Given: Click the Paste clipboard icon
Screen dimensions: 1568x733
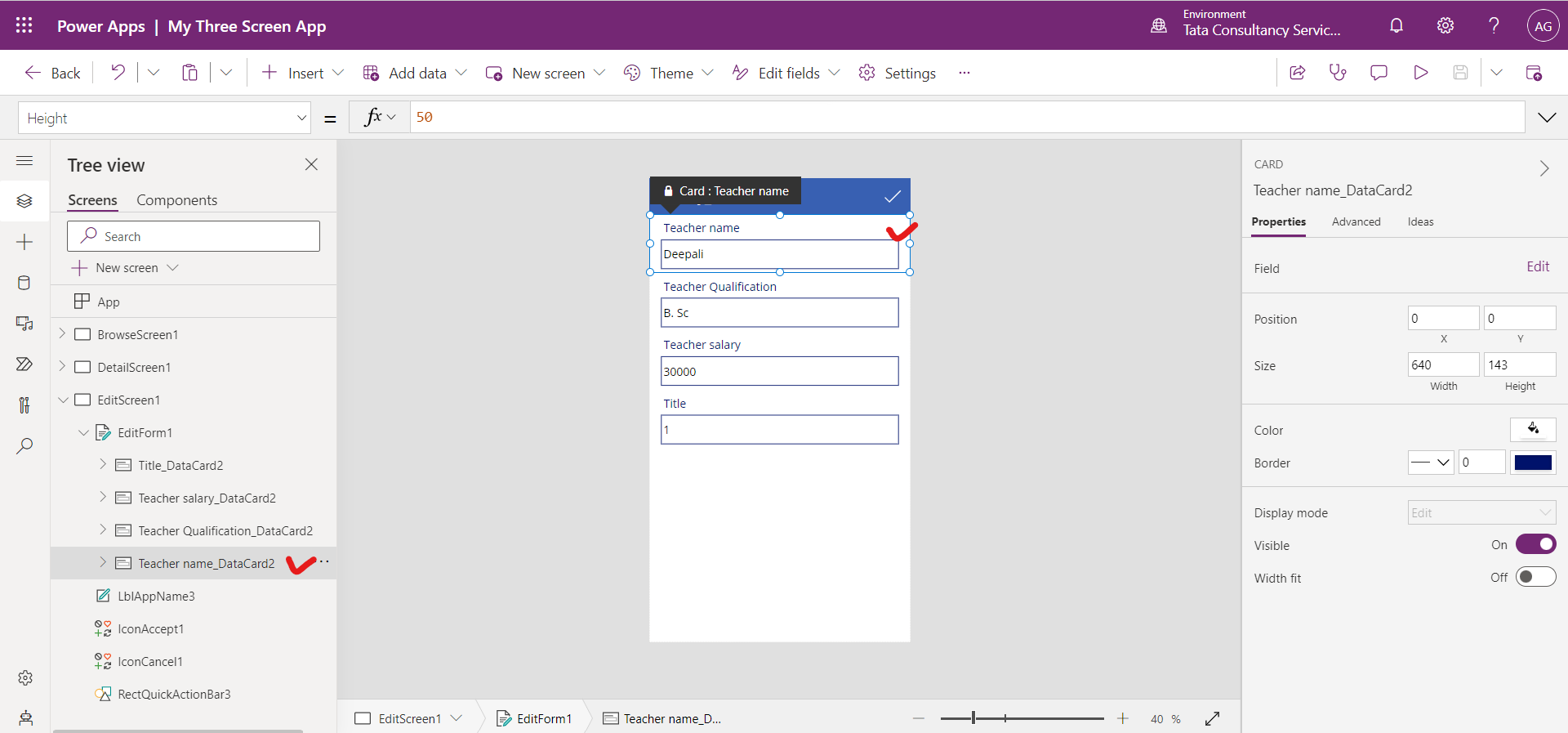Looking at the screenshot, I should coord(189,73).
